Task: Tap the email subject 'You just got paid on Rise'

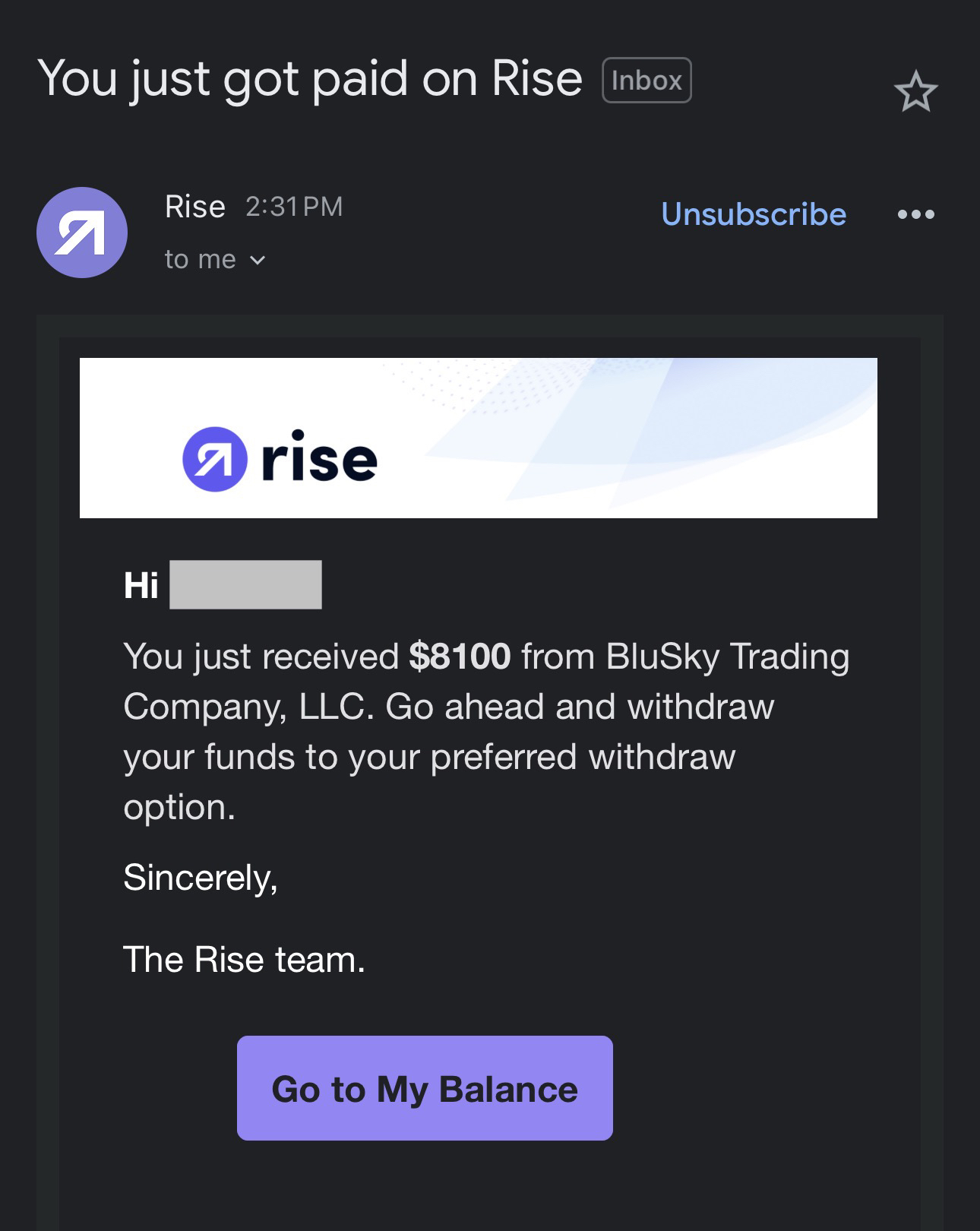Action: (x=310, y=79)
